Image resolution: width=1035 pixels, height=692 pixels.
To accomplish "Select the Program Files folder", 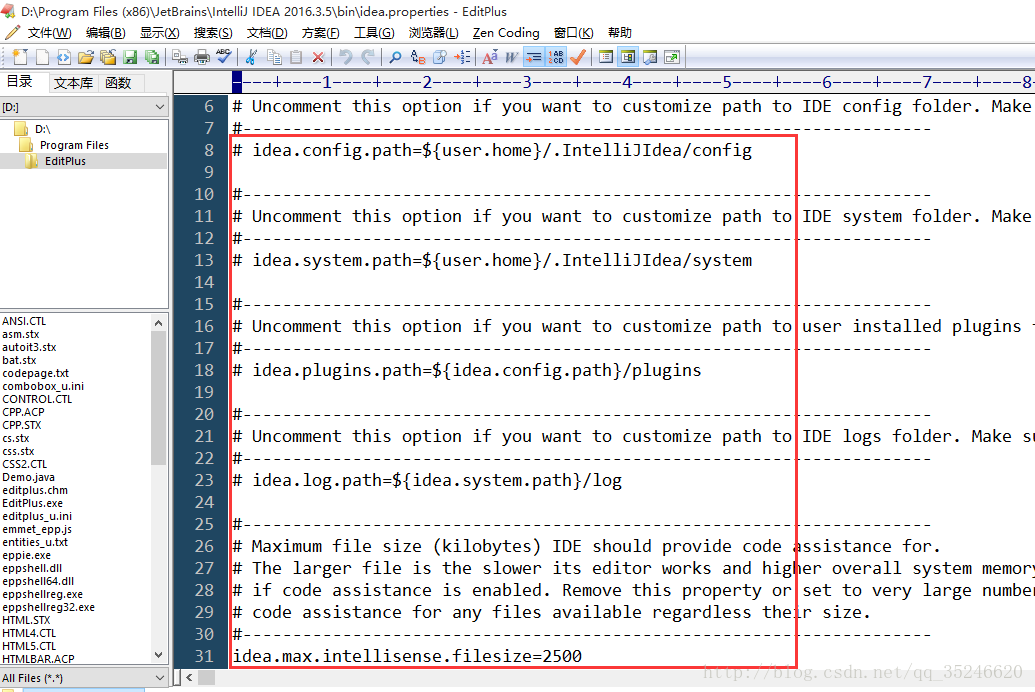I will pyautogui.click(x=74, y=145).
